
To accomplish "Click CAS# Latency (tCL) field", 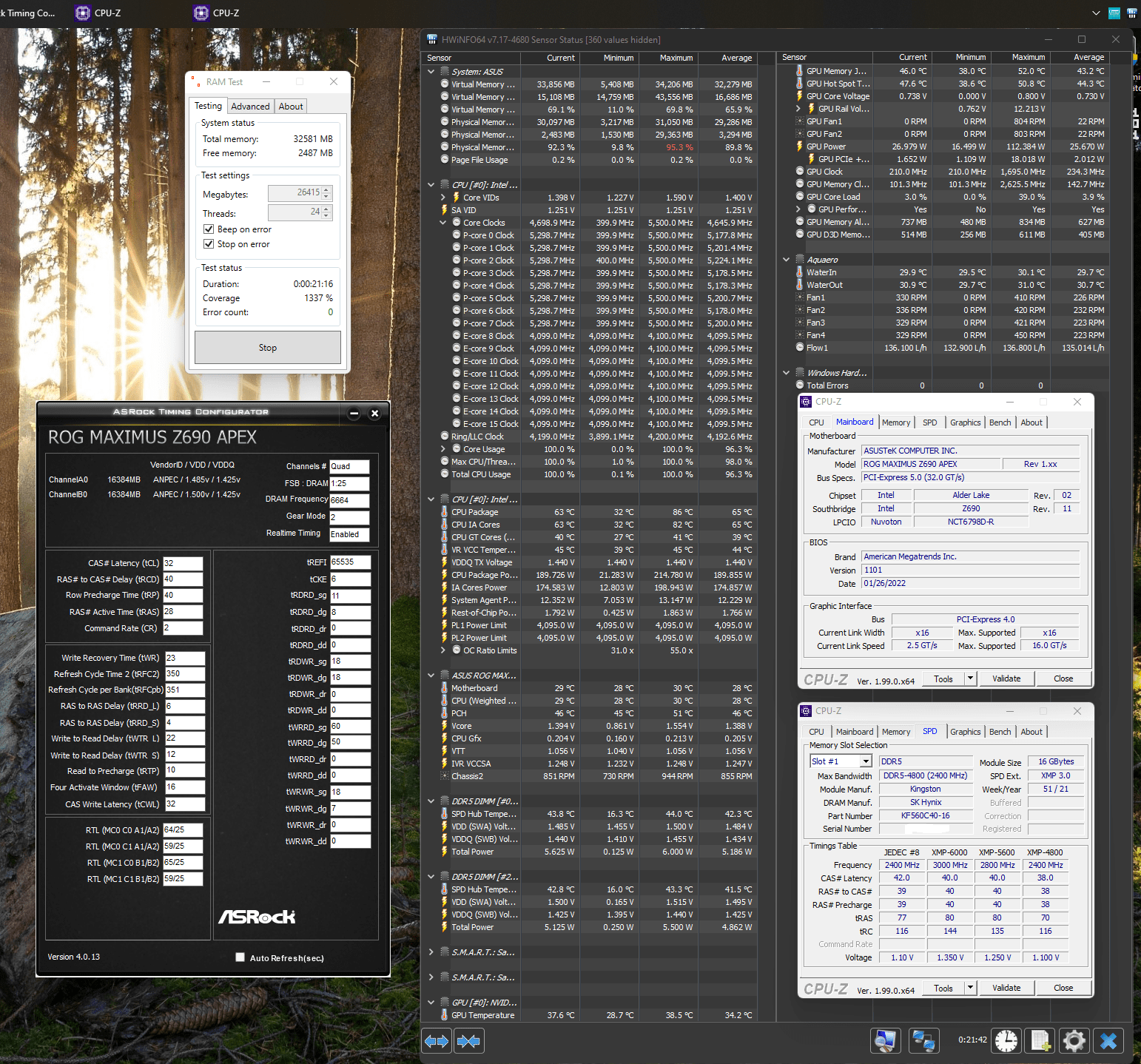I will 183,564.
